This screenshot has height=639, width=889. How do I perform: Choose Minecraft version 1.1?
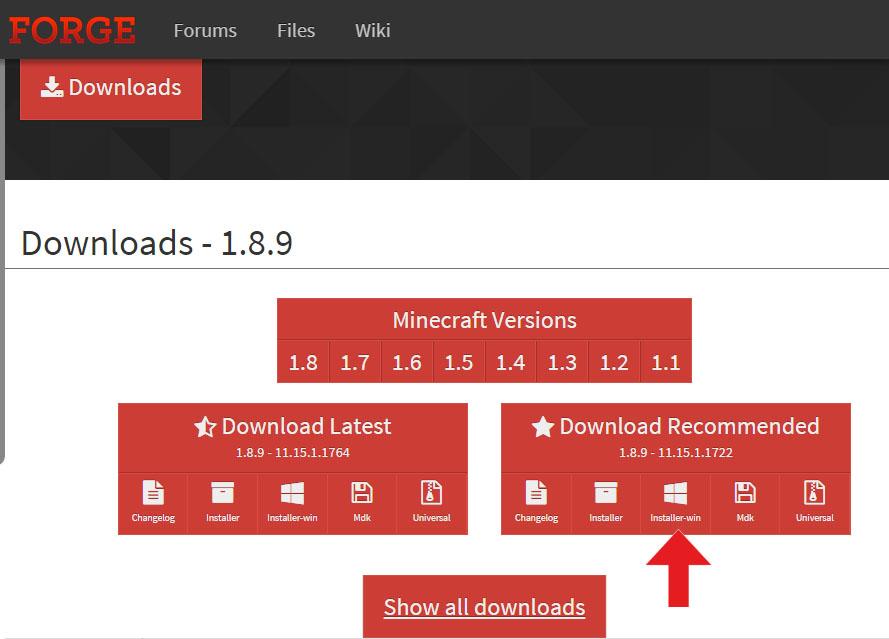point(666,362)
